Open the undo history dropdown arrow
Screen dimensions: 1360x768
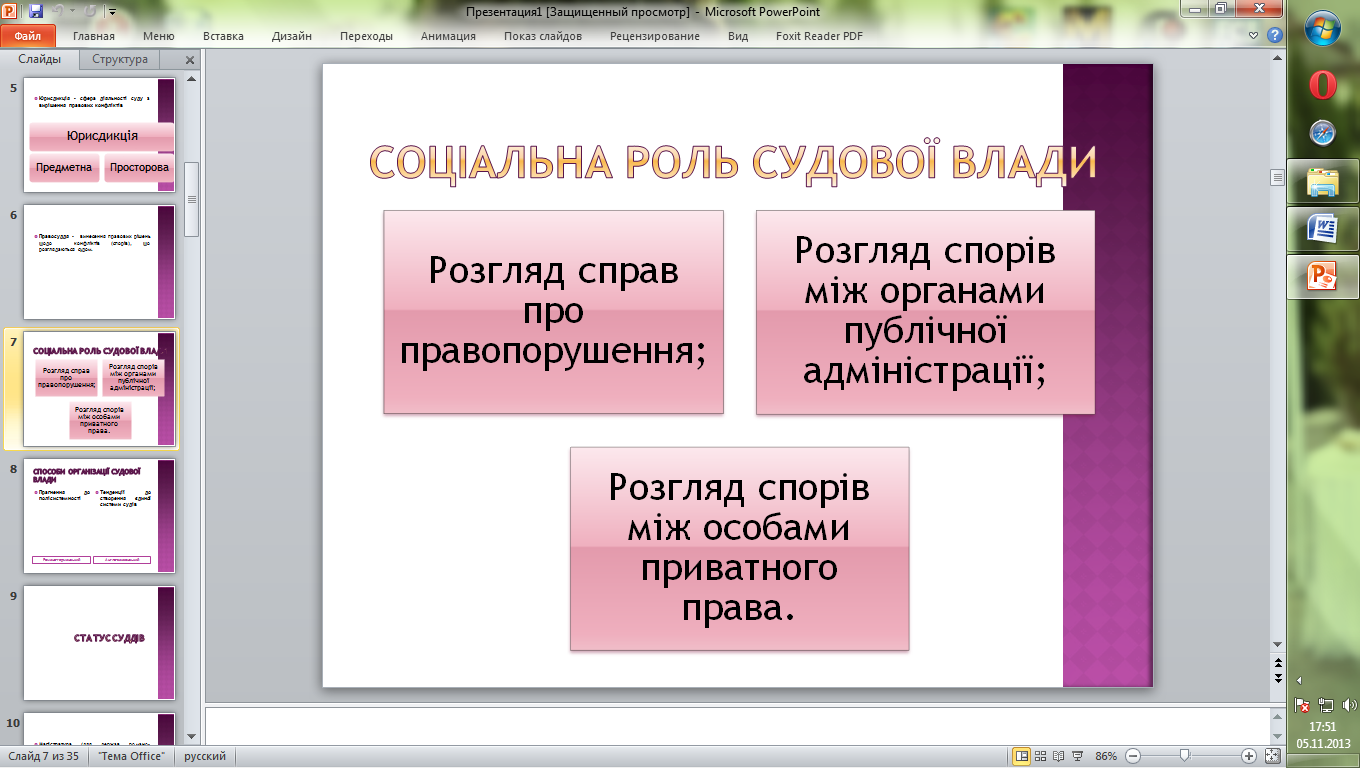[71, 12]
